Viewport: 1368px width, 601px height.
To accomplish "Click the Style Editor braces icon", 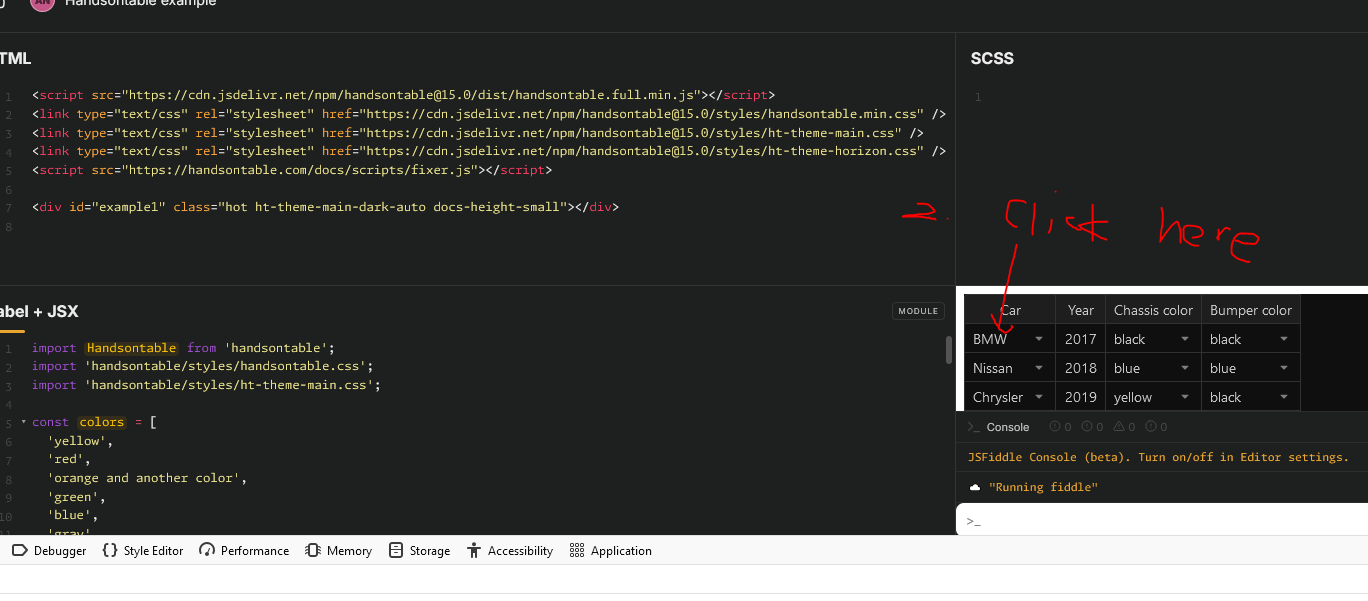I will click(110, 551).
